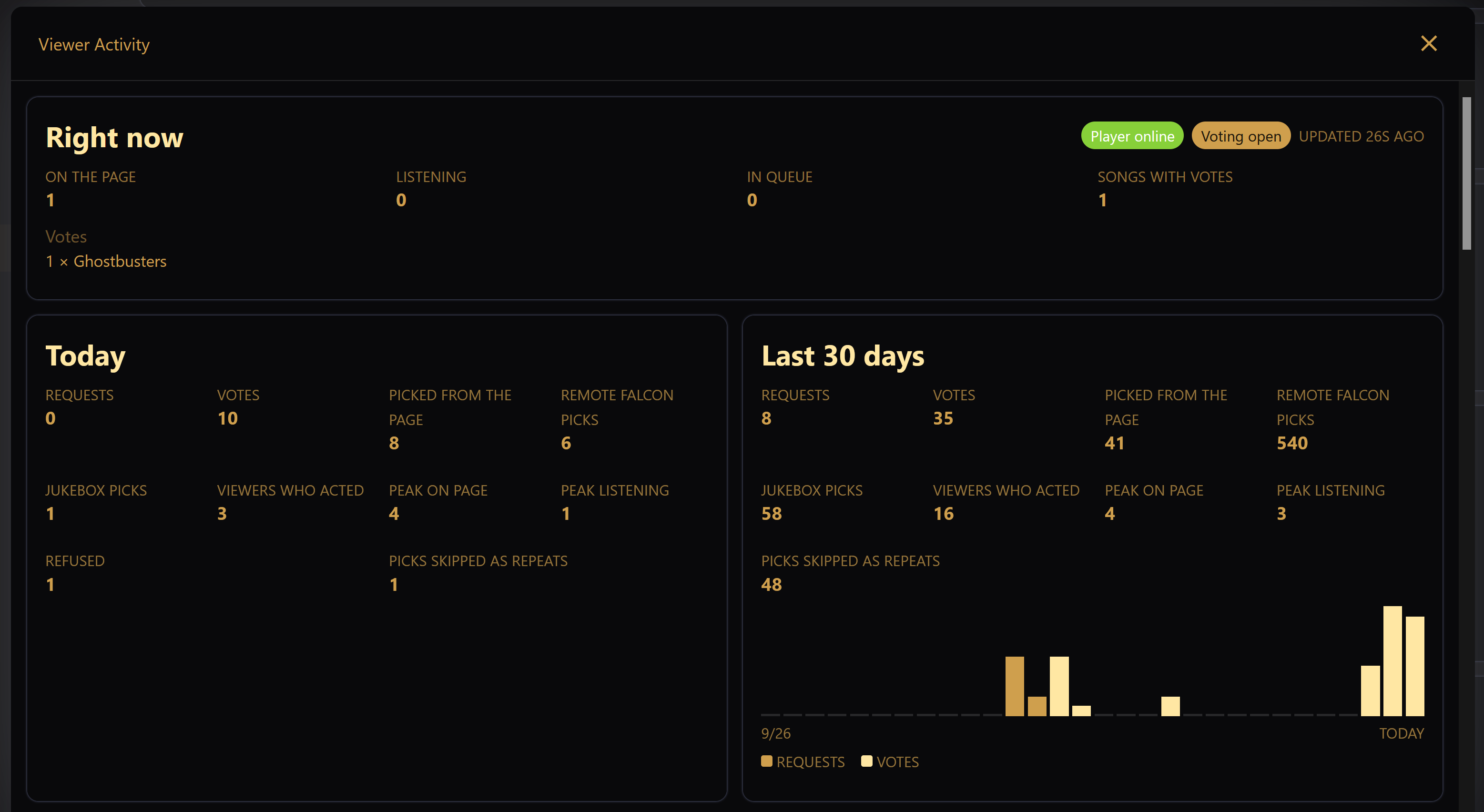
Task: Click the 'SONGS WITH VOTES' label
Action: [1165, 177]
